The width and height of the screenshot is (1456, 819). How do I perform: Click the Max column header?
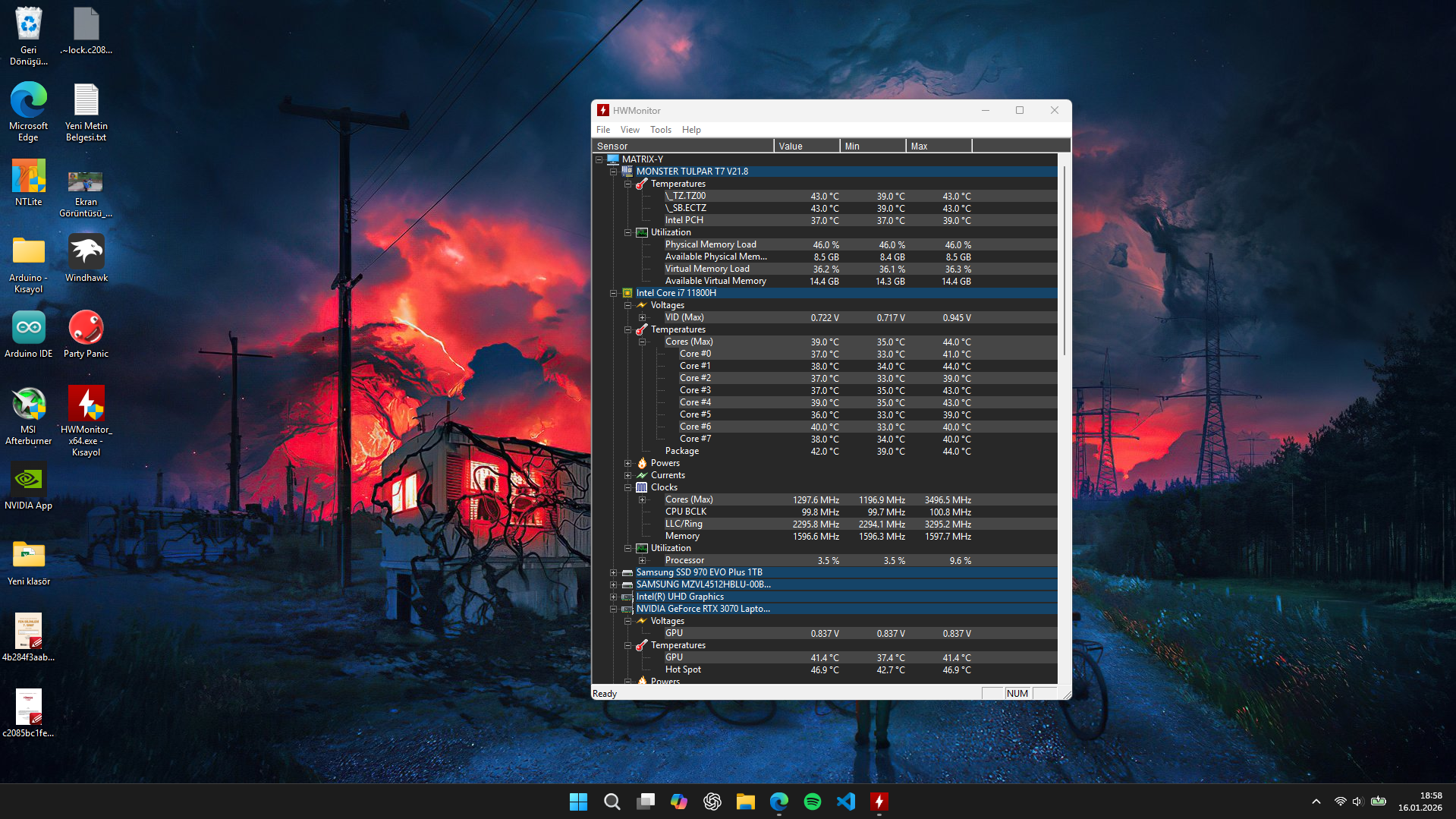(939, 146)
